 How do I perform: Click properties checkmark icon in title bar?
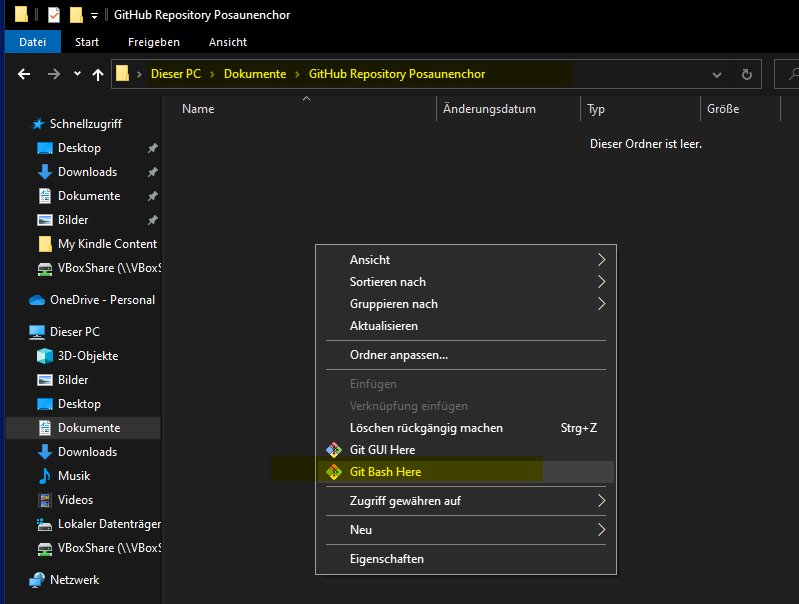tap(54, 15)
